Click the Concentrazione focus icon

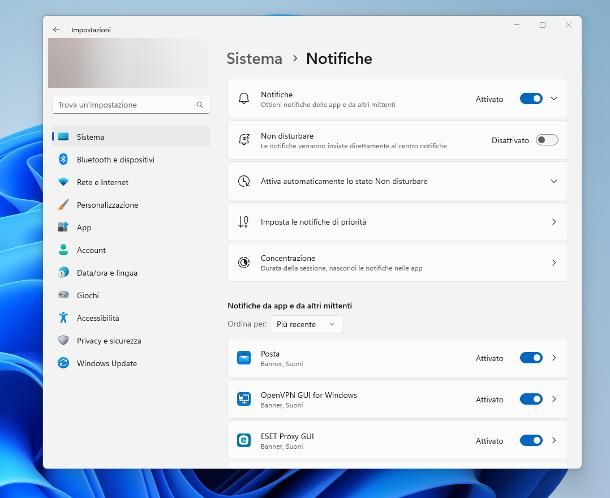pos(244,263)
